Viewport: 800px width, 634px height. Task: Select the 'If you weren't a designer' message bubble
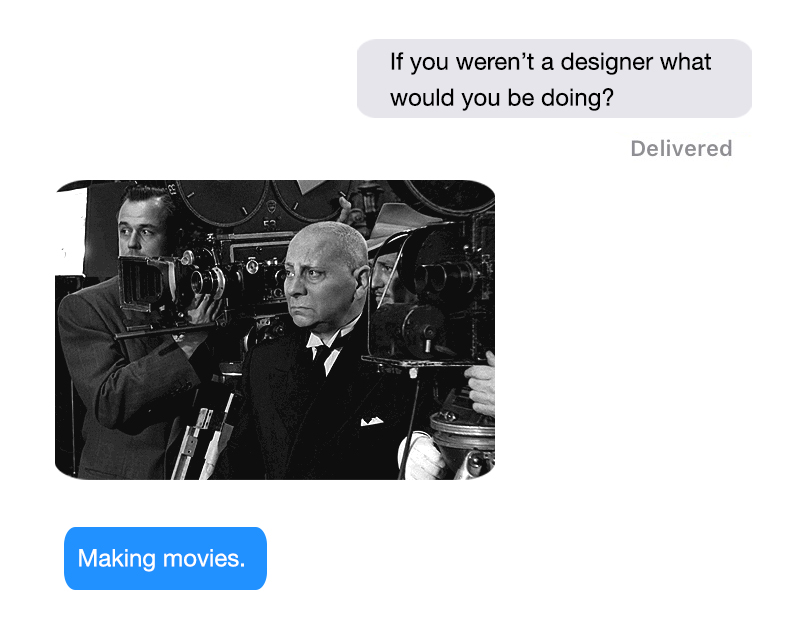coord(554,79)
